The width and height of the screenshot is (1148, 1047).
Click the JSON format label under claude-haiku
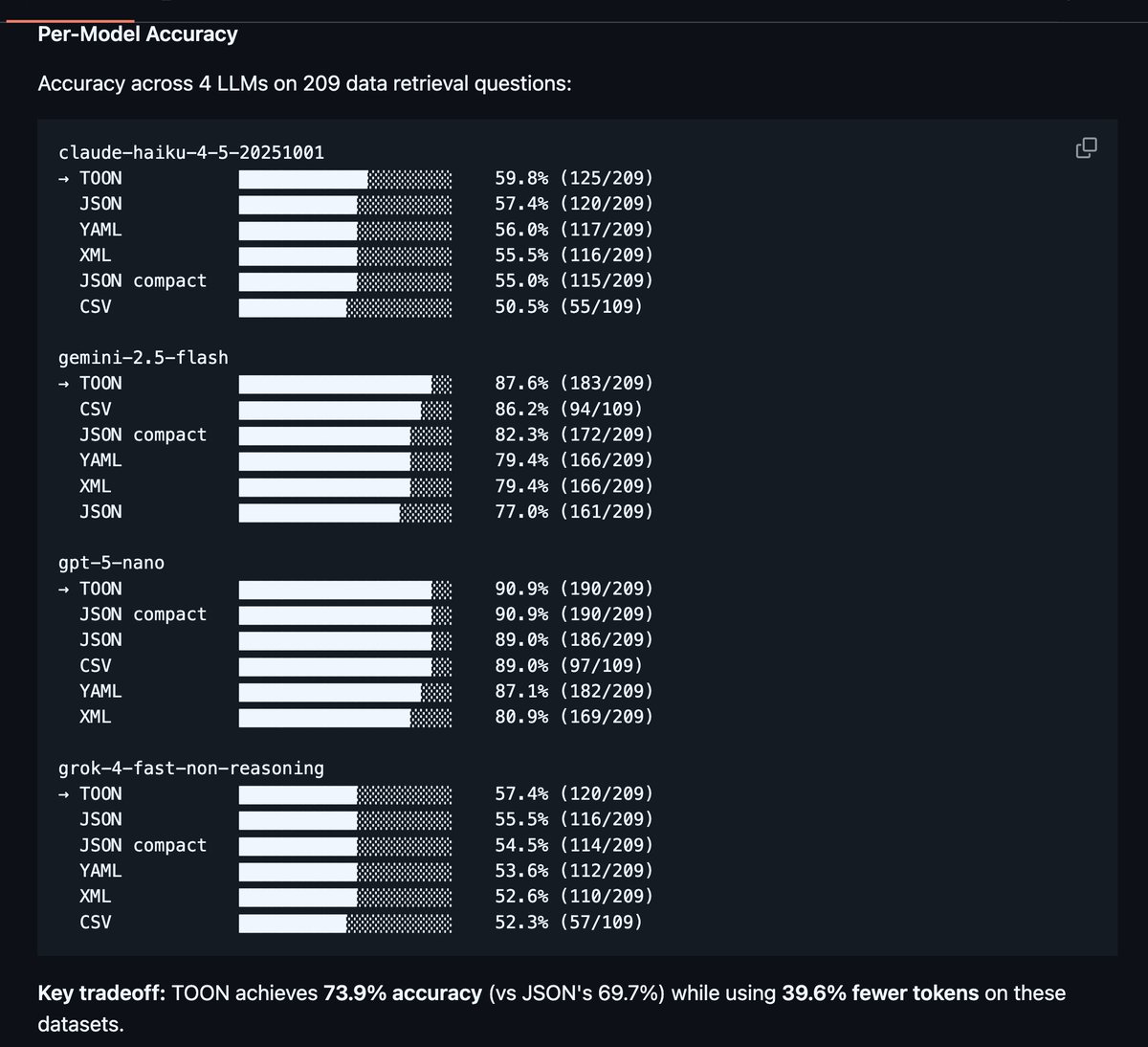(x=100, y=203)
